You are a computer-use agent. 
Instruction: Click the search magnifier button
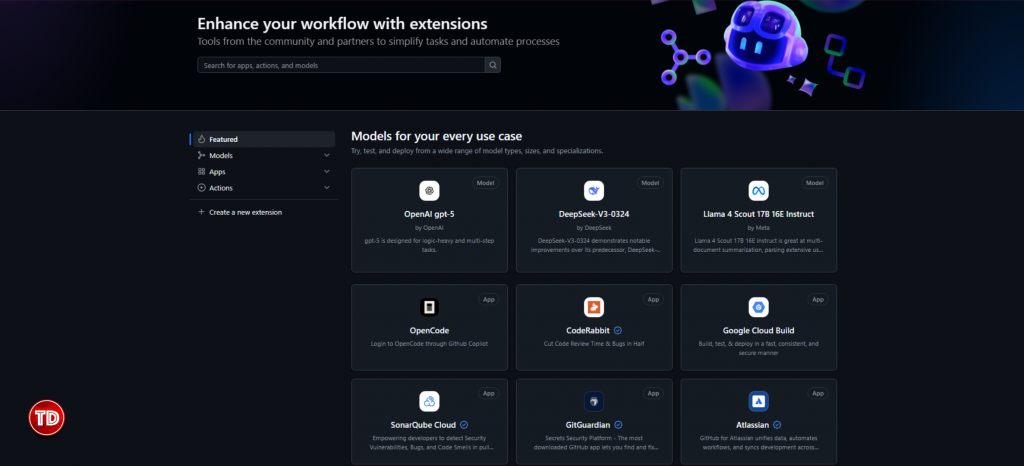click(x=493, y=65)
